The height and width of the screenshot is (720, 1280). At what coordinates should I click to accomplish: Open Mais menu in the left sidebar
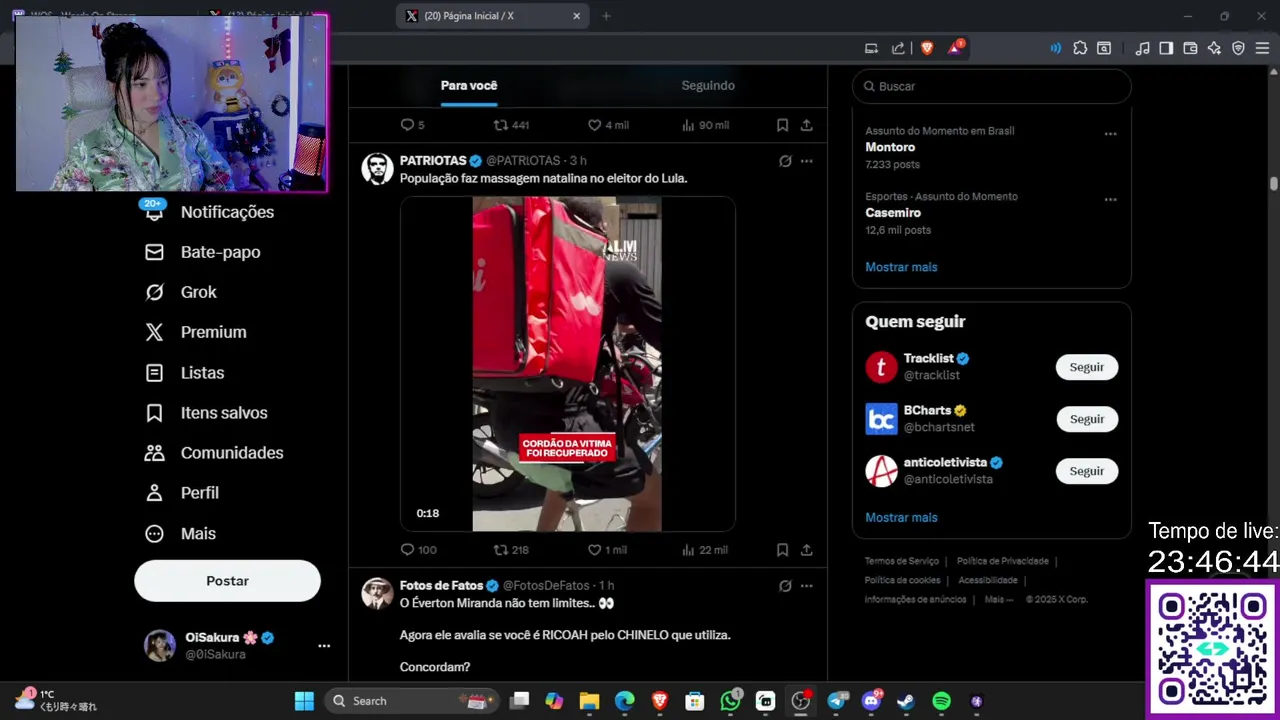point(180,534)
